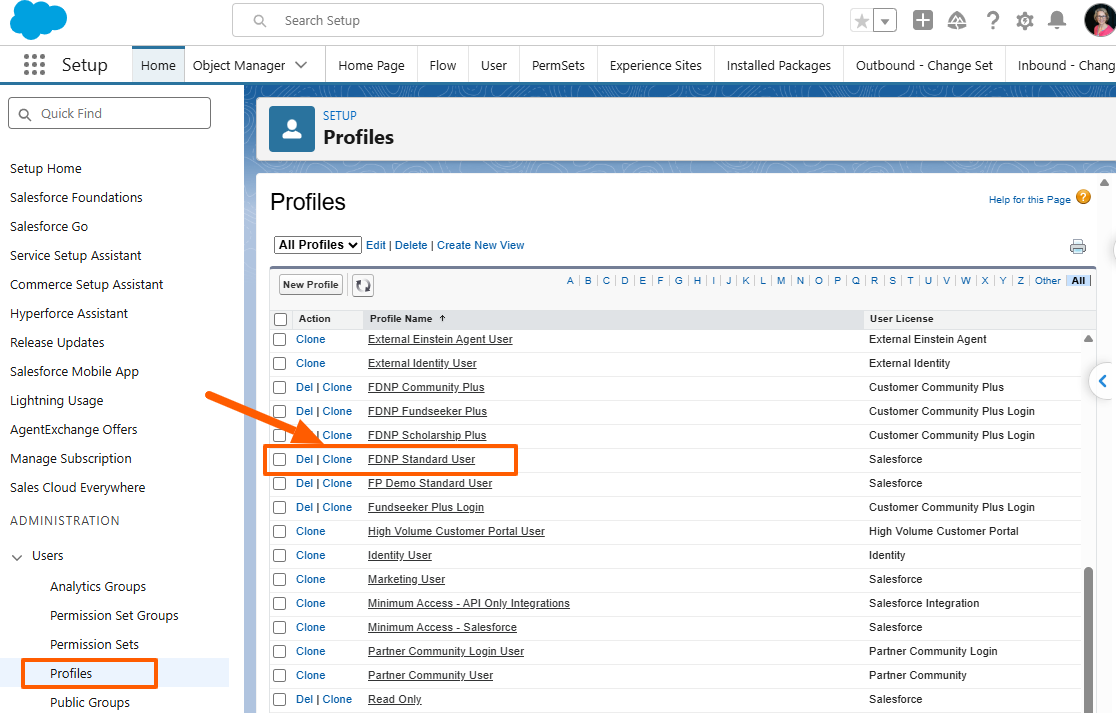
Task: Open the App Launcher dots icon
Action: click(34, 65)
